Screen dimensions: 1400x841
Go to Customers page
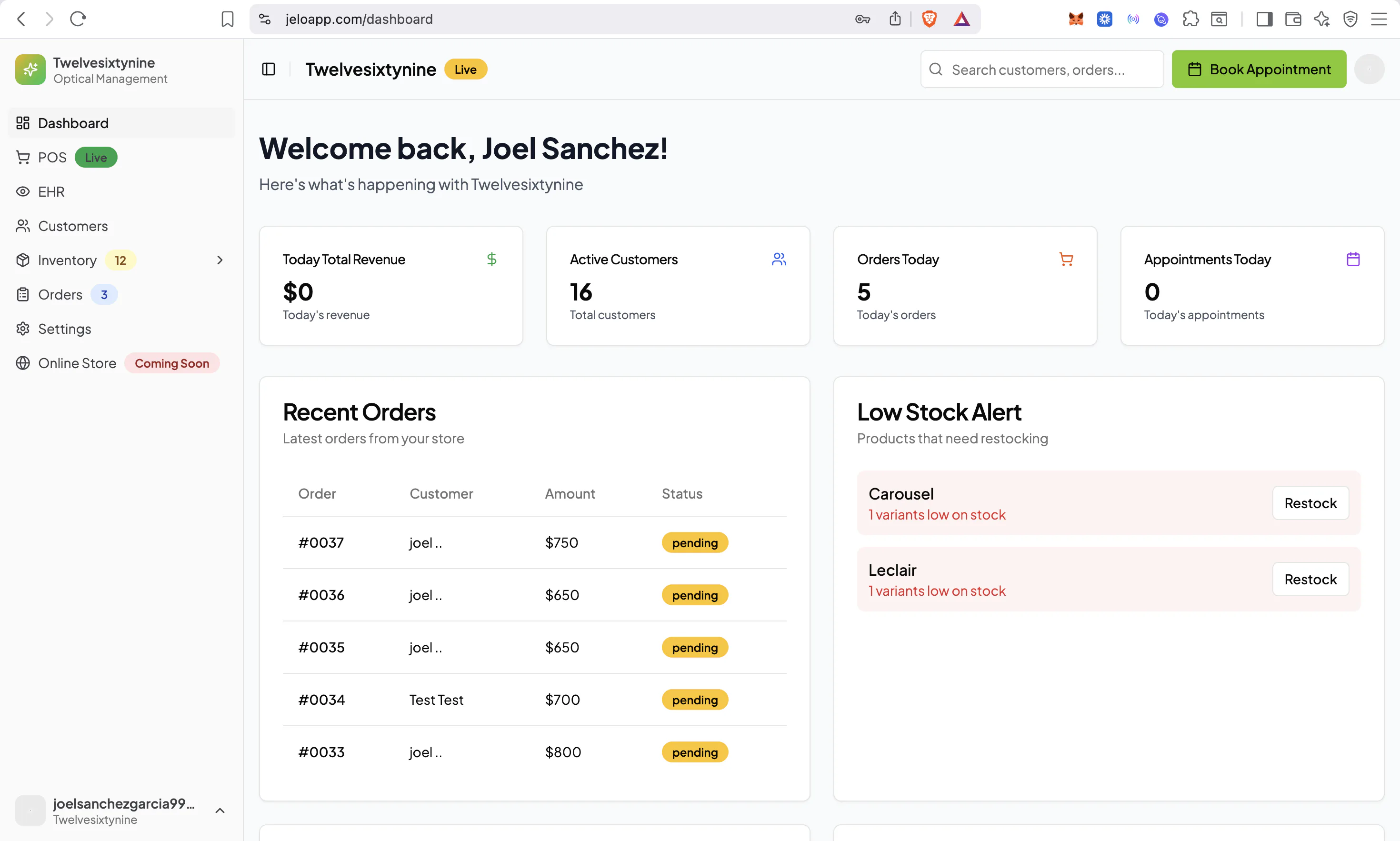(x=121, y=226)
